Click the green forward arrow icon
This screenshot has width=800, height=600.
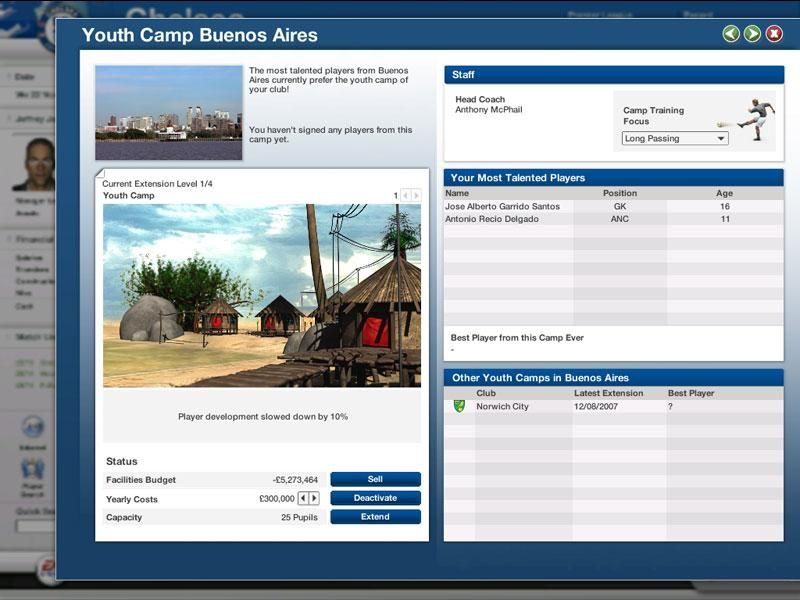coord(752,34)
